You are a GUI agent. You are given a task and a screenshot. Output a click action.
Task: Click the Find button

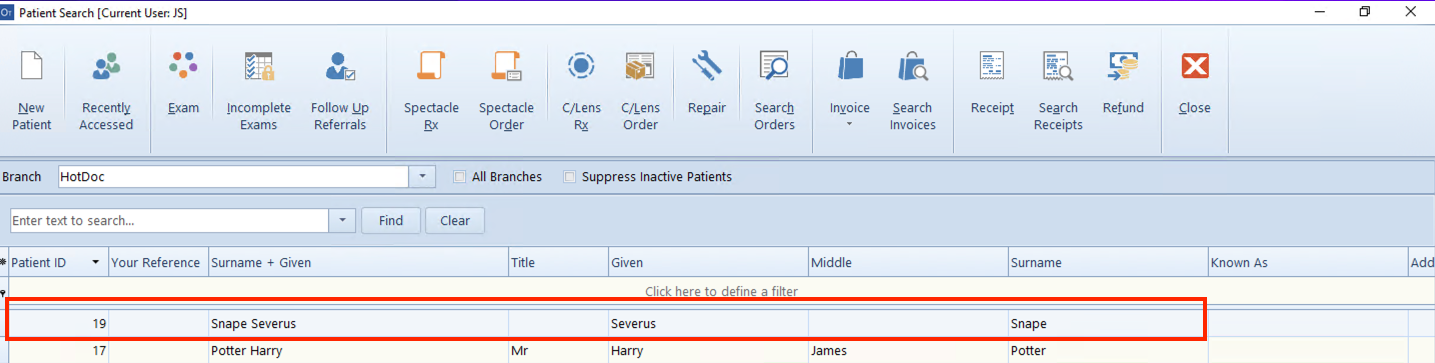[391, 220]
